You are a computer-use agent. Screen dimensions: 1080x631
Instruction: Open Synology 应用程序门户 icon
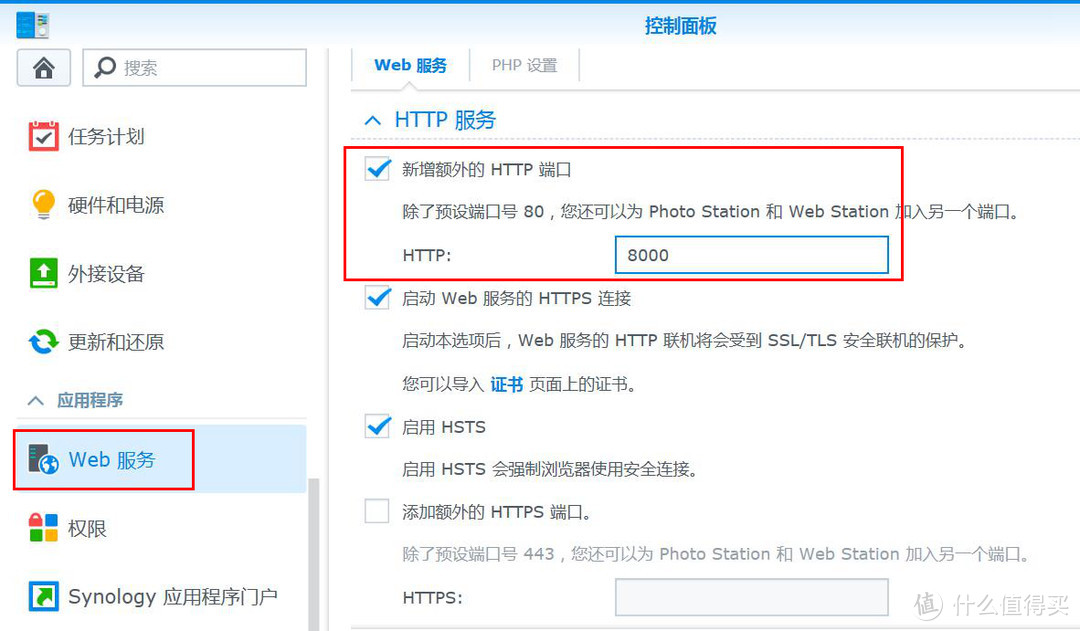pos(43,596)
